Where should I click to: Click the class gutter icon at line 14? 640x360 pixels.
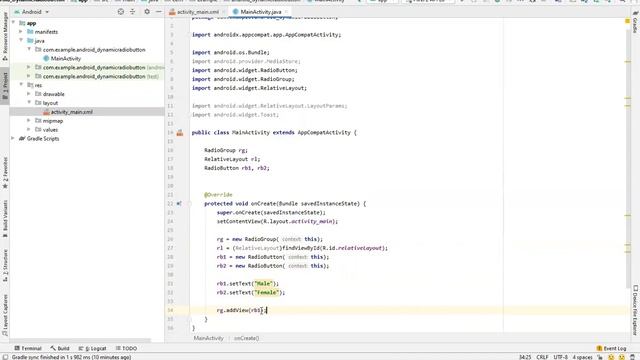180,133
